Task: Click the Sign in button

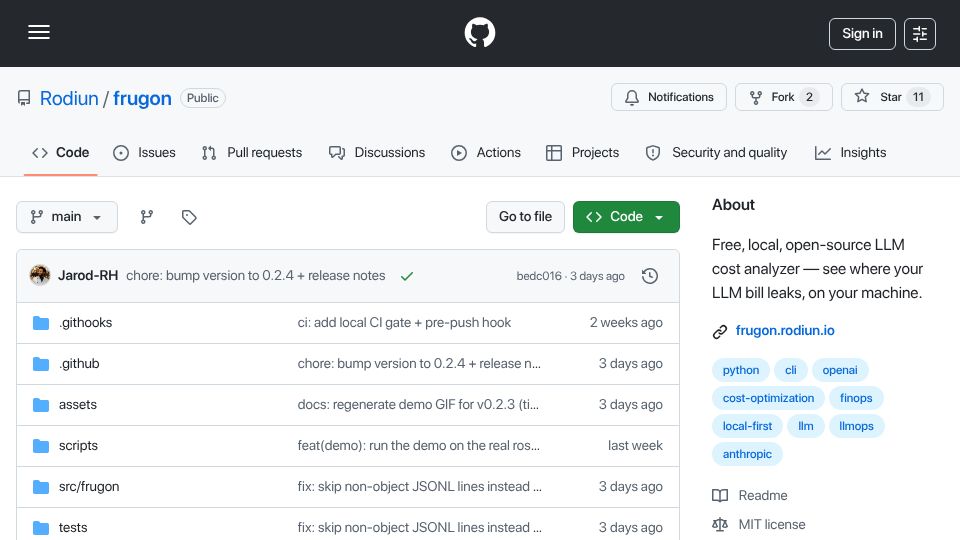Action: click(862, 34)
